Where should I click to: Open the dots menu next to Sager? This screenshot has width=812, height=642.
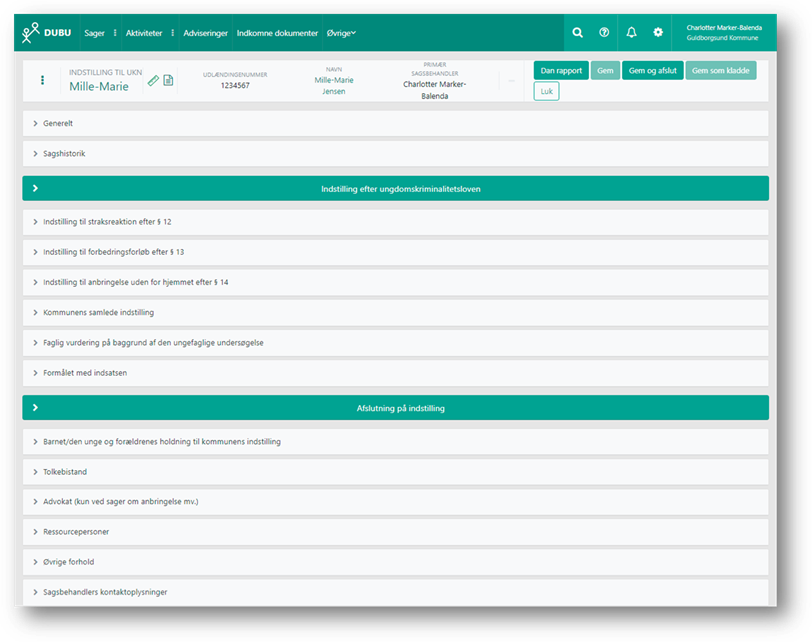115,33
